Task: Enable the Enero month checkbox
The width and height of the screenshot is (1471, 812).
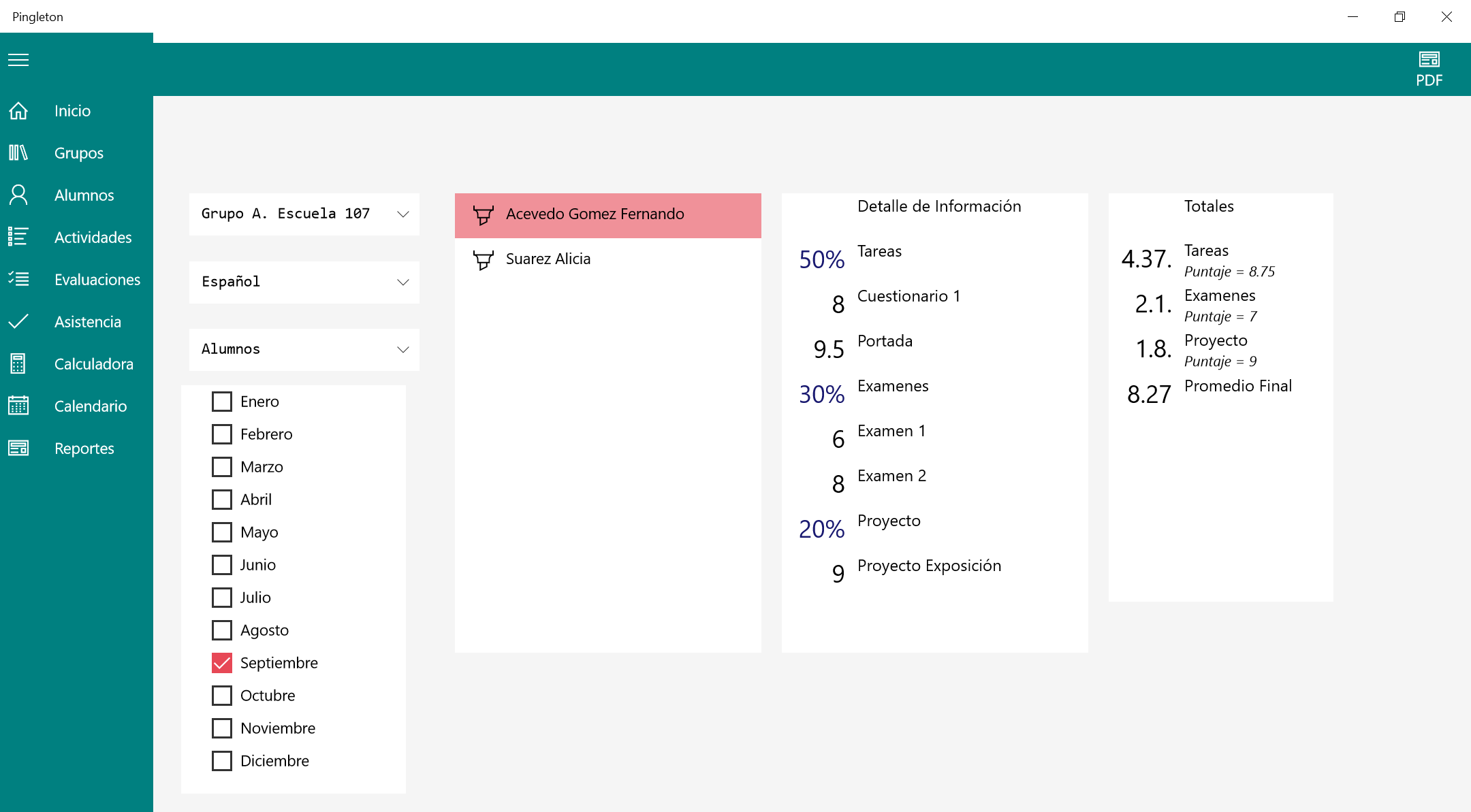Action: click(222, 402)
